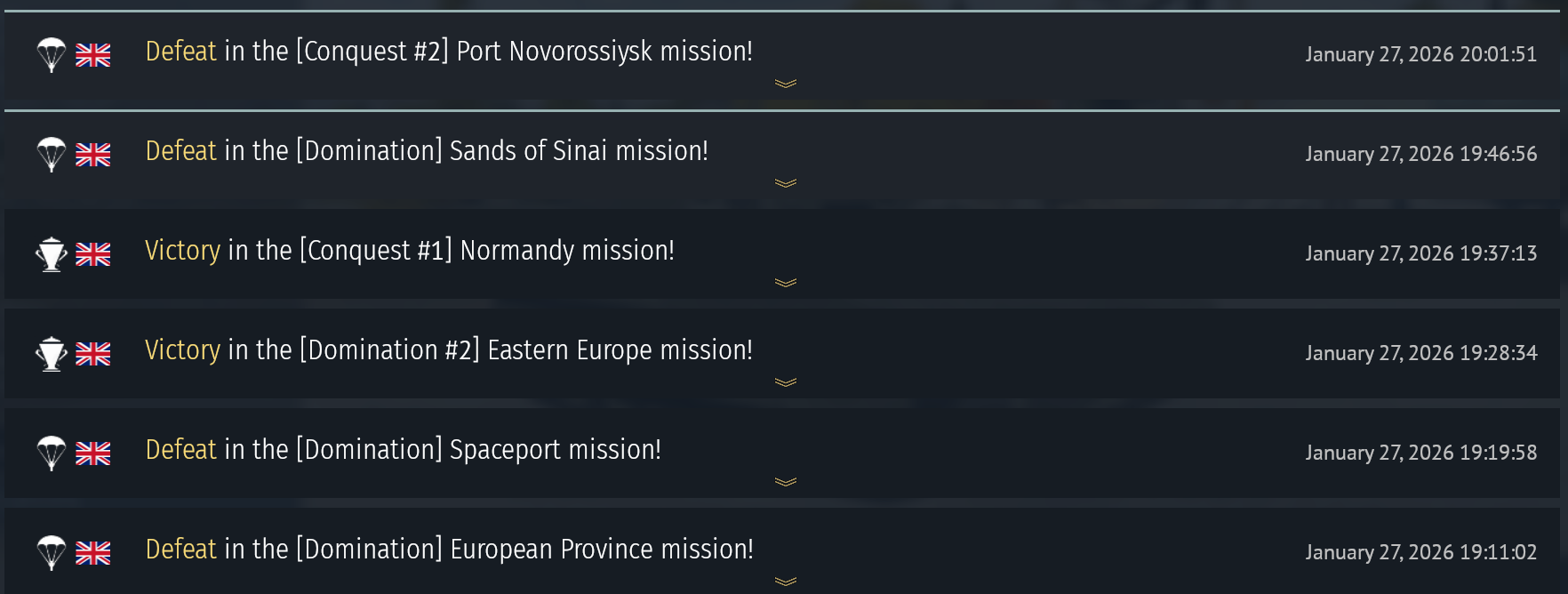Click parachute icon for European Province defeat
Viewport: 1568px width, 594px height.
click(52, 553)
